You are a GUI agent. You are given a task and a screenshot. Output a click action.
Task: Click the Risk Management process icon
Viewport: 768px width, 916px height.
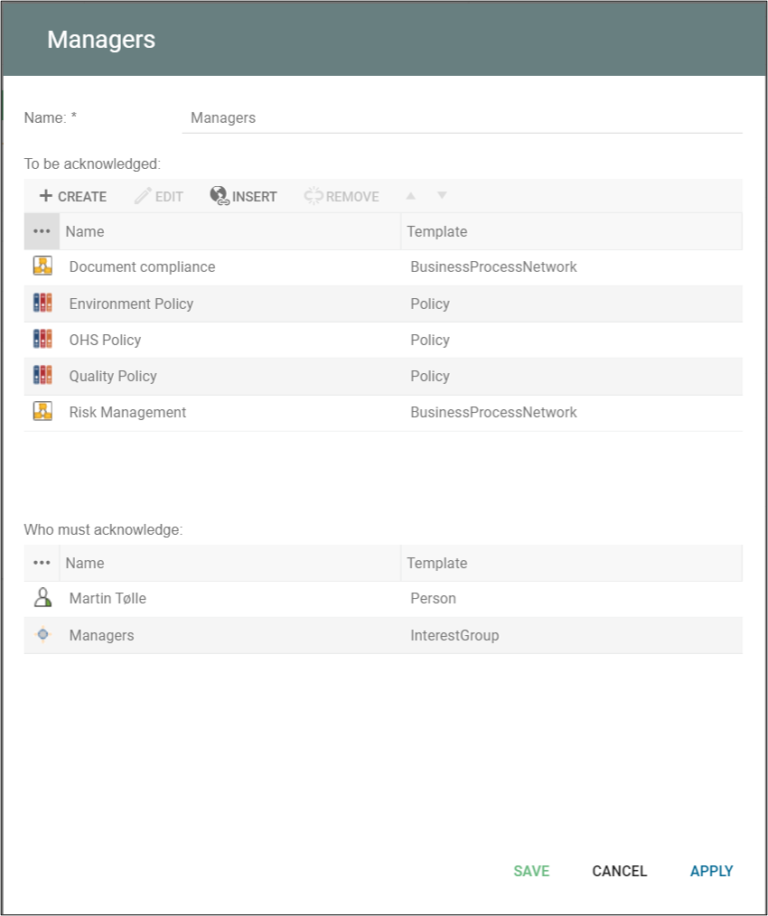click(x=42, y=412)
